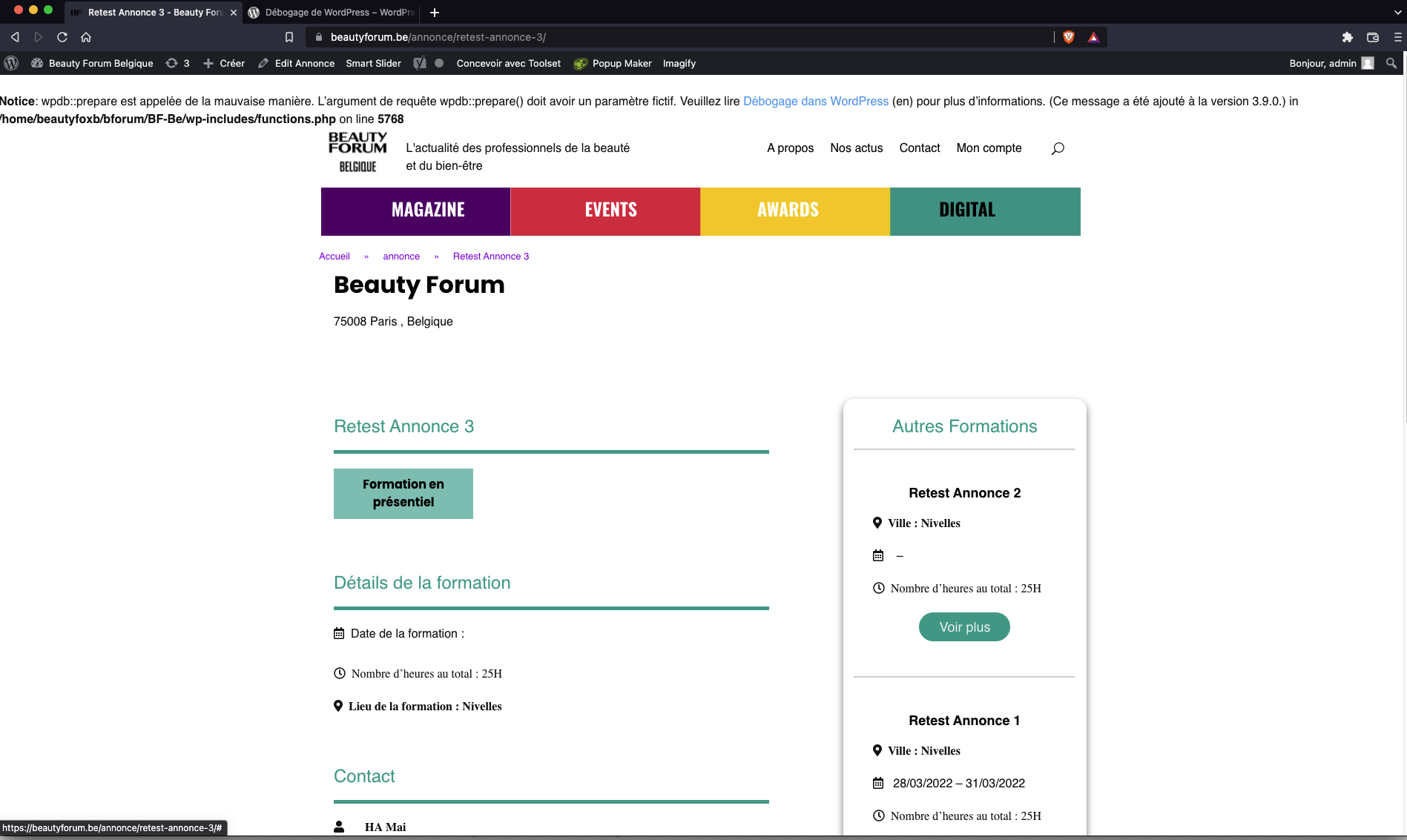
Task: Select the MAGAZINE section
Action: (x=415, y=211)
